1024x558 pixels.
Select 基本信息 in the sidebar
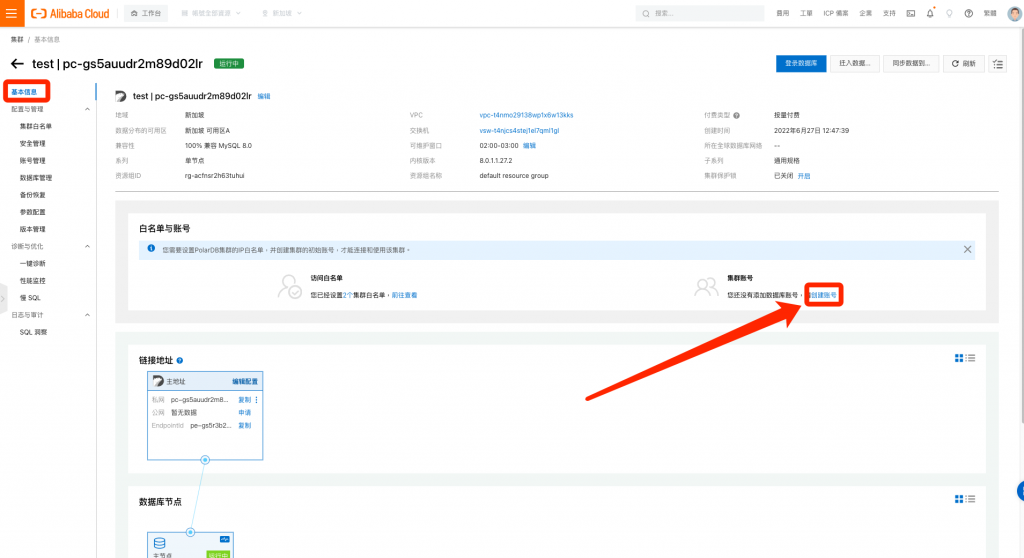tap(26, 91)
